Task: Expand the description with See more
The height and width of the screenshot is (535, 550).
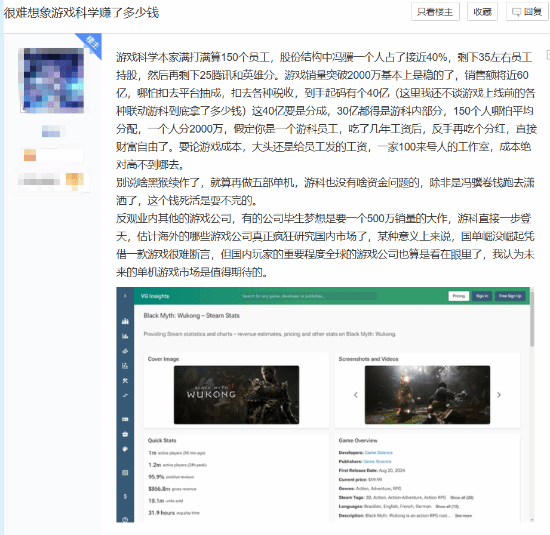Action: (x=463, y=515)
